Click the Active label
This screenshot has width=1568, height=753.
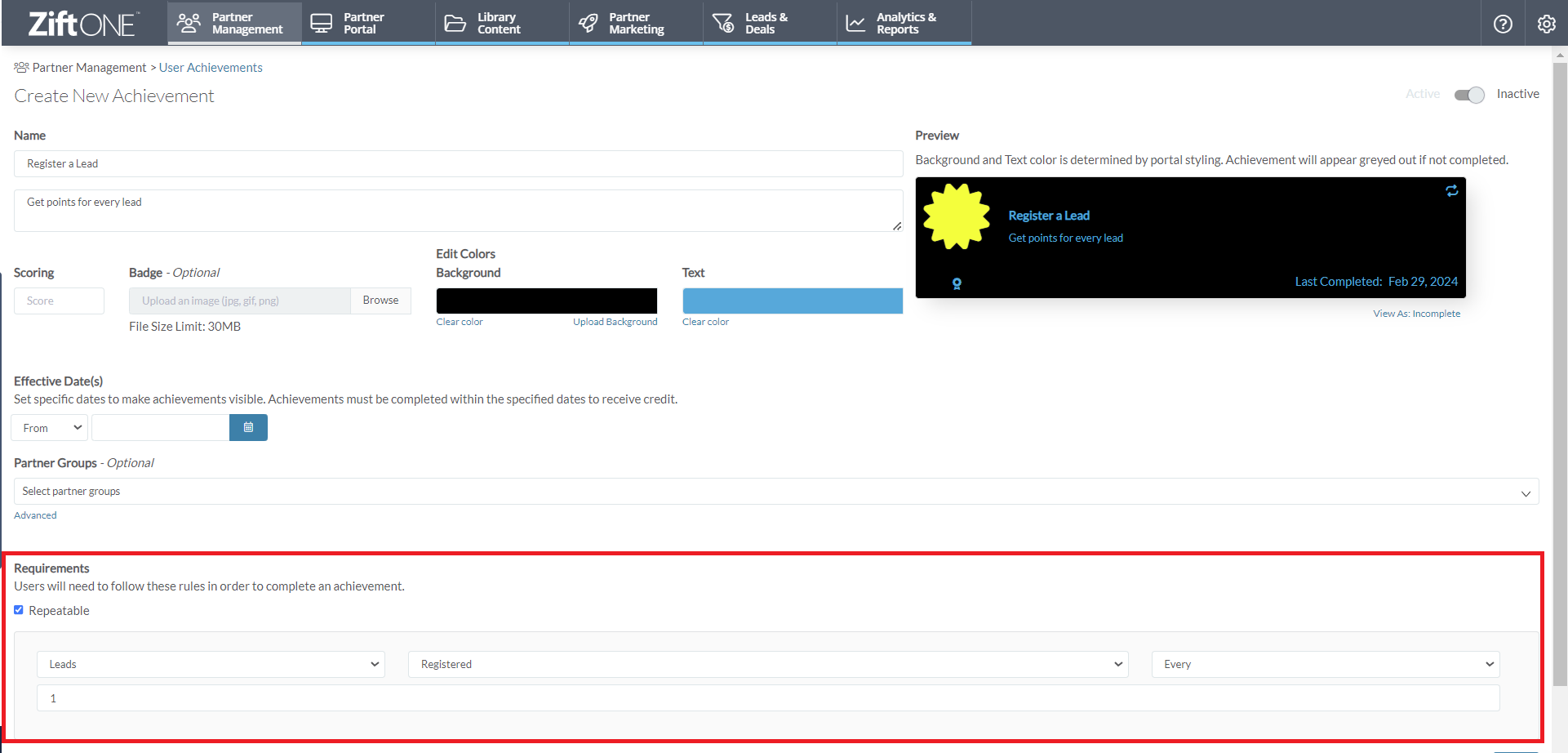point(1423,94)
